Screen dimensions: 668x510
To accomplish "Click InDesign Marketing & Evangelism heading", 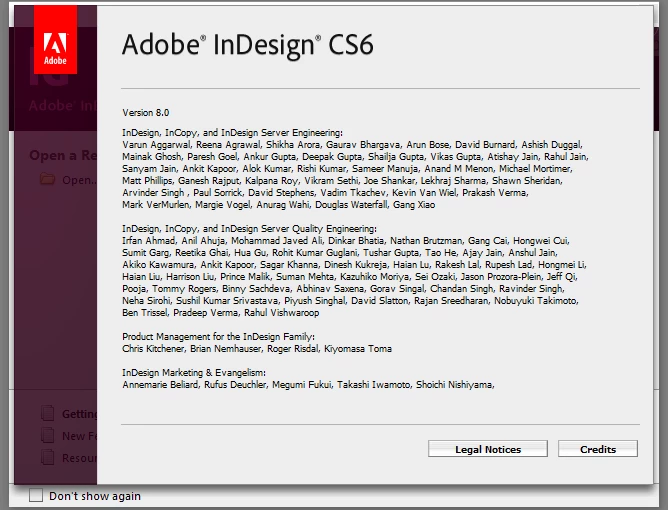I will [194, 373].
